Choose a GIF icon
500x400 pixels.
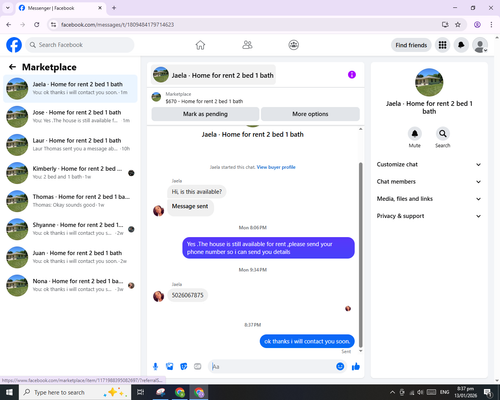tap(198, 367)
